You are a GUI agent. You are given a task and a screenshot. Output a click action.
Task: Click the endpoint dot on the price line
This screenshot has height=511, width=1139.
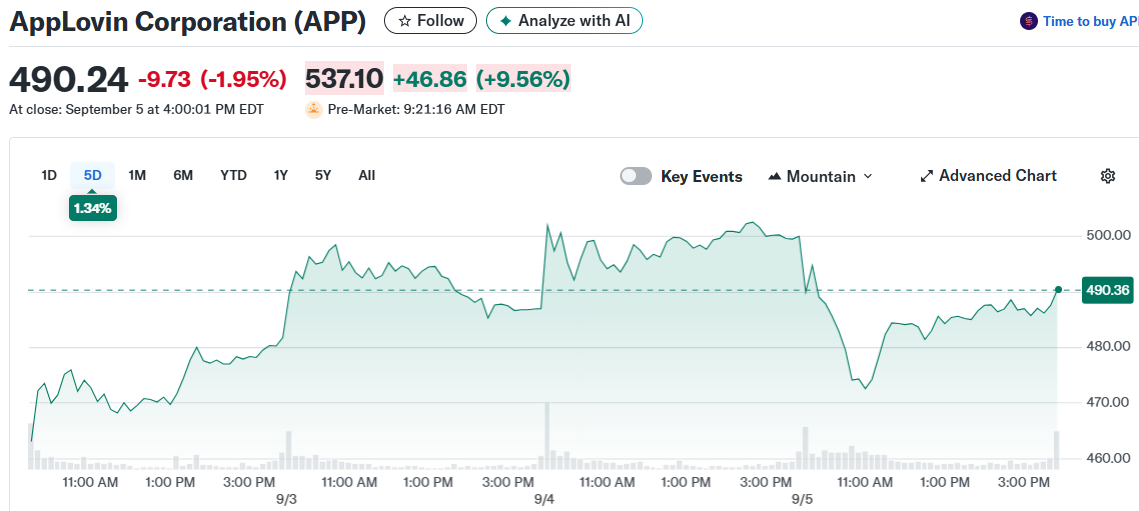click(x=1058, y=289)
